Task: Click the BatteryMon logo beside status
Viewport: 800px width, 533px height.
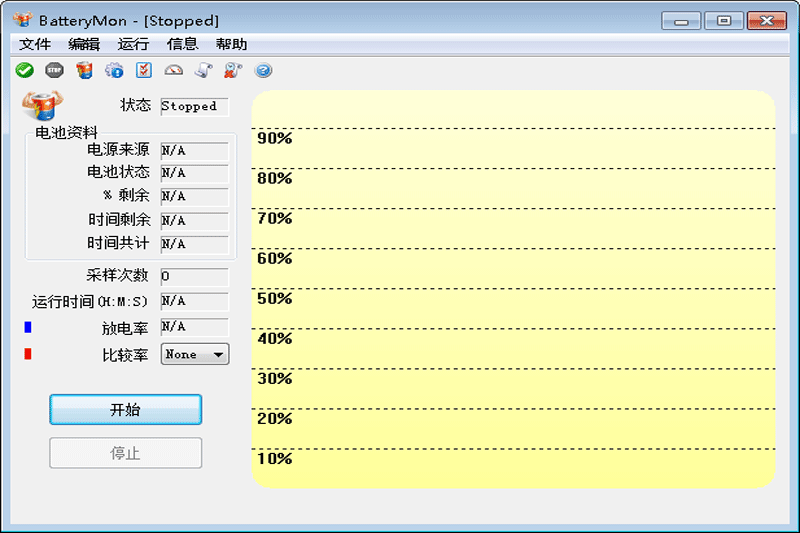Action: (42, 105)
